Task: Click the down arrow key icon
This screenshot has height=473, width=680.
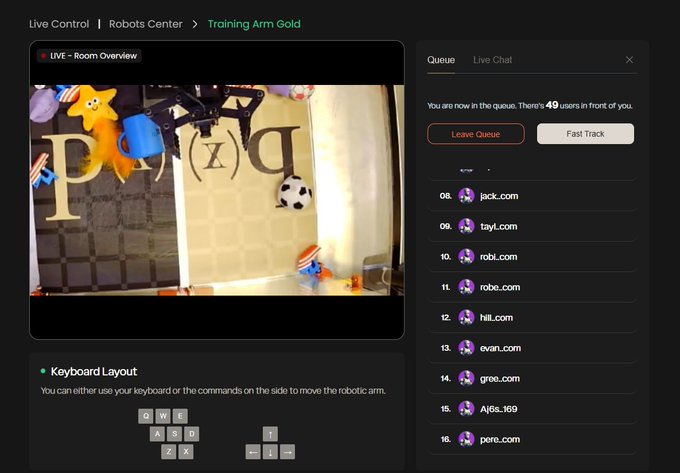Action: (x=270, y=452)
